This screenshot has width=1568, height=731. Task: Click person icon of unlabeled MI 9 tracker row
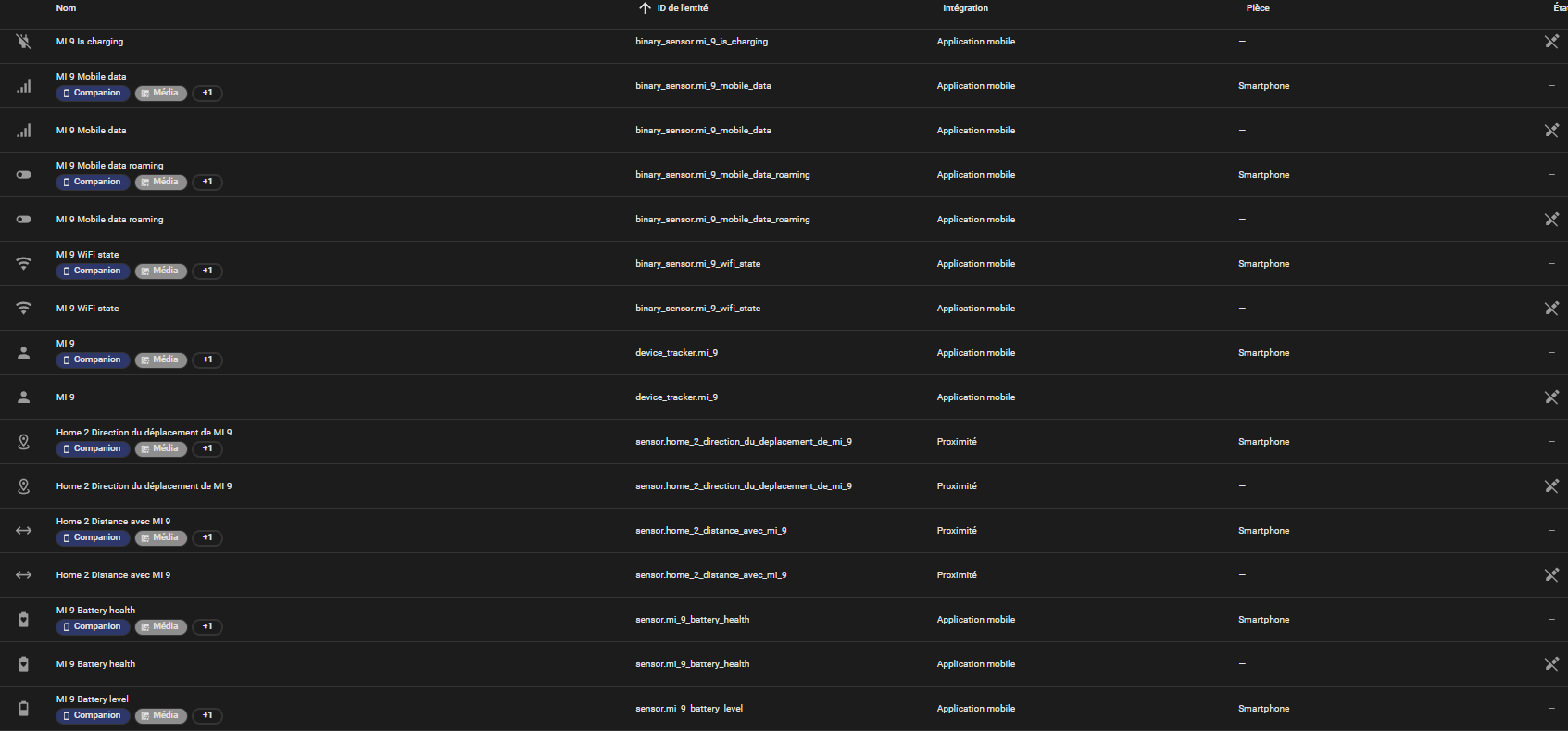24,397
